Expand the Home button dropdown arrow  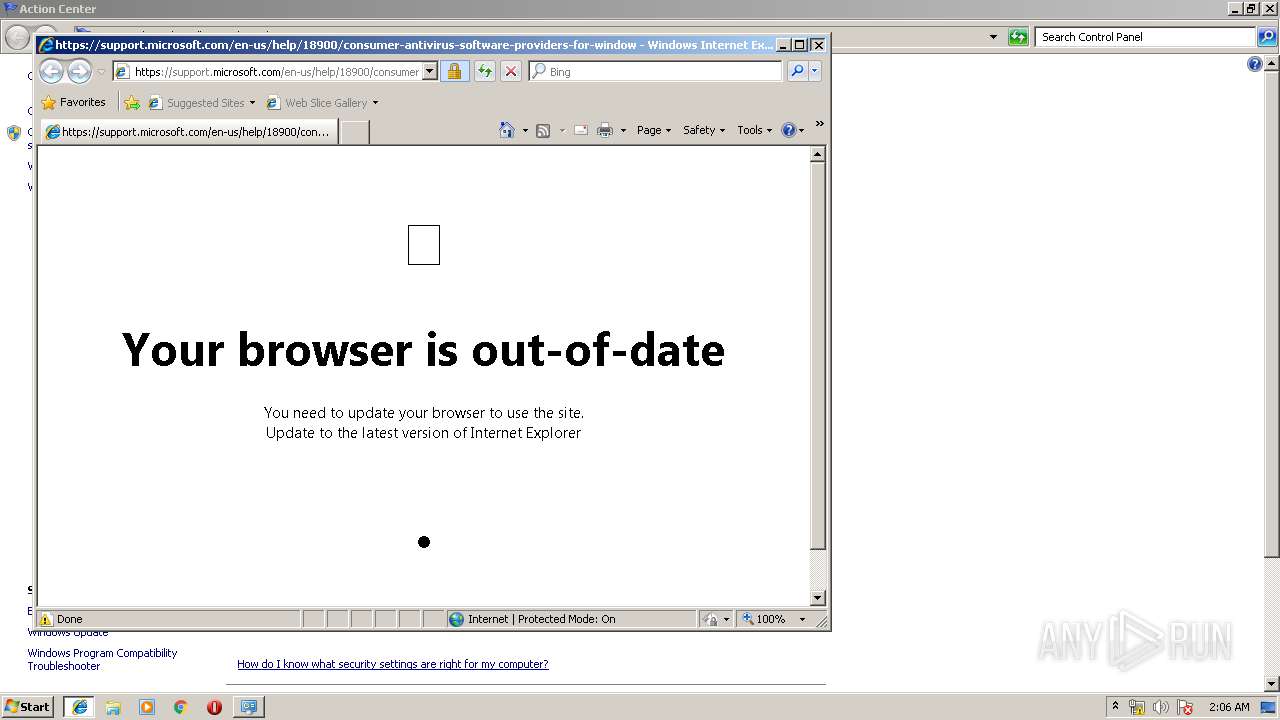click(525, 130)
